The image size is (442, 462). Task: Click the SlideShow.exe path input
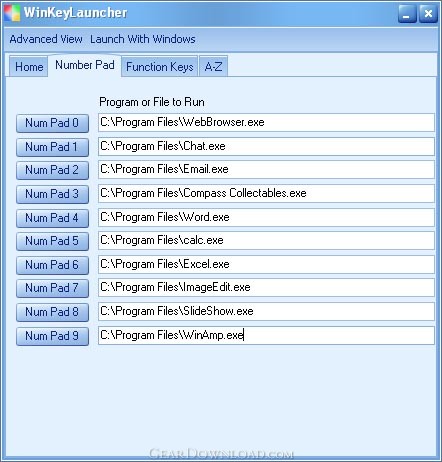[266, 311]
